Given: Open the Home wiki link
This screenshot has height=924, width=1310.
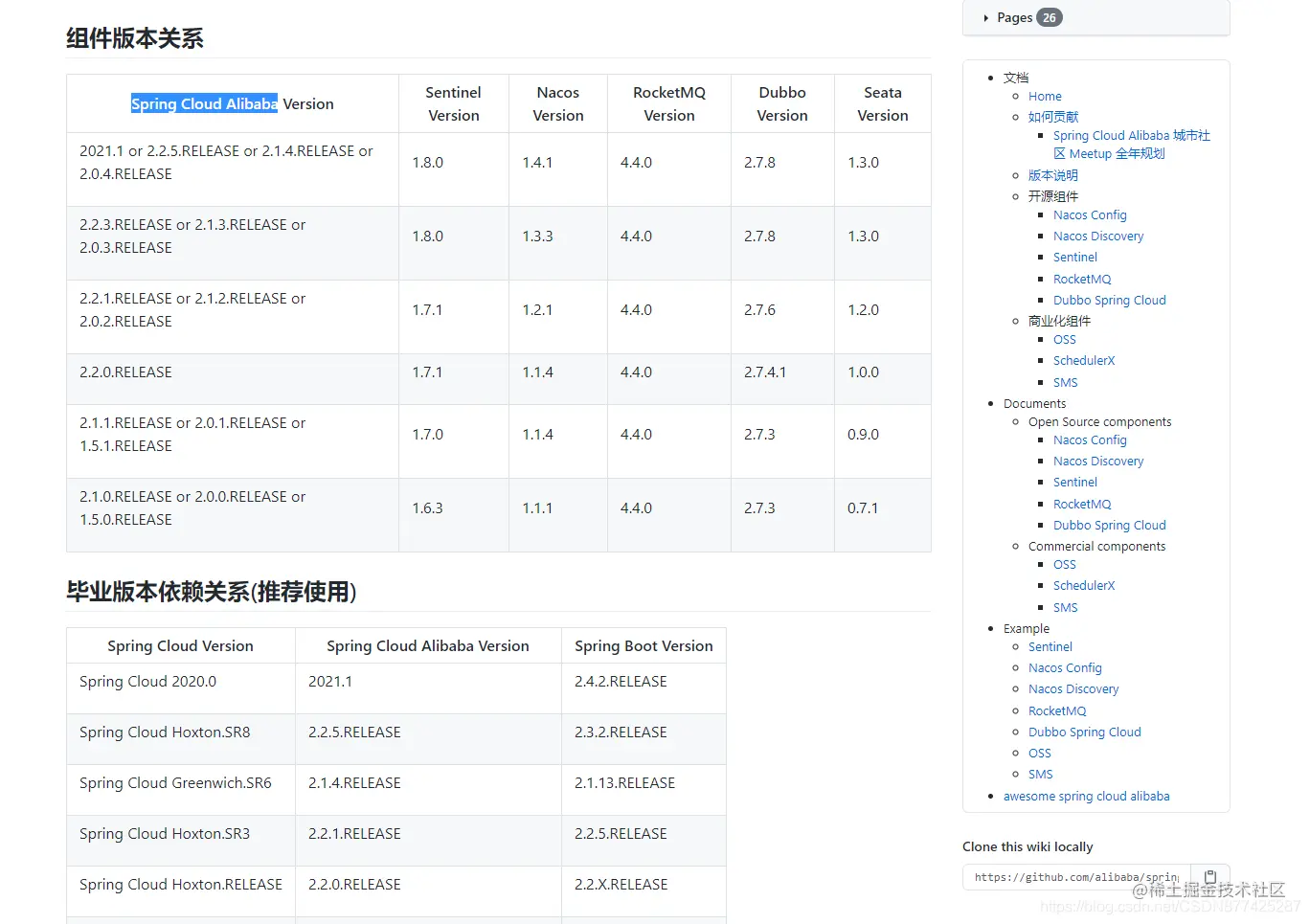Looking at the screenshot, I should tap(1045, 97).
